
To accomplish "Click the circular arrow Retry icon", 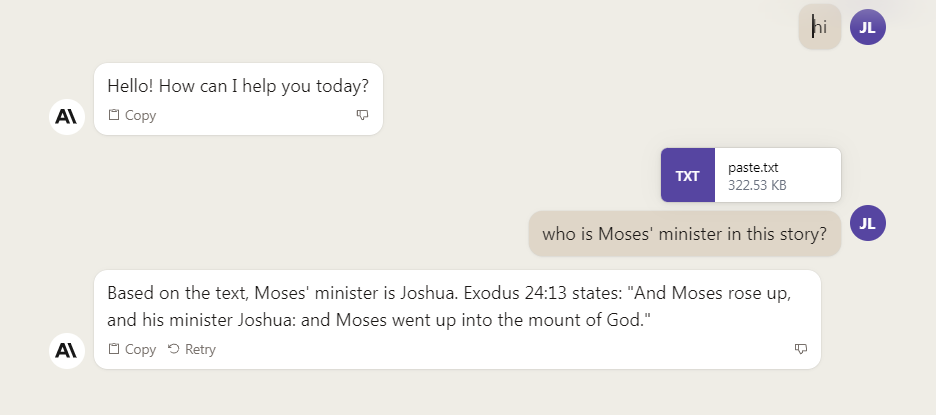I will coord(174,349).
